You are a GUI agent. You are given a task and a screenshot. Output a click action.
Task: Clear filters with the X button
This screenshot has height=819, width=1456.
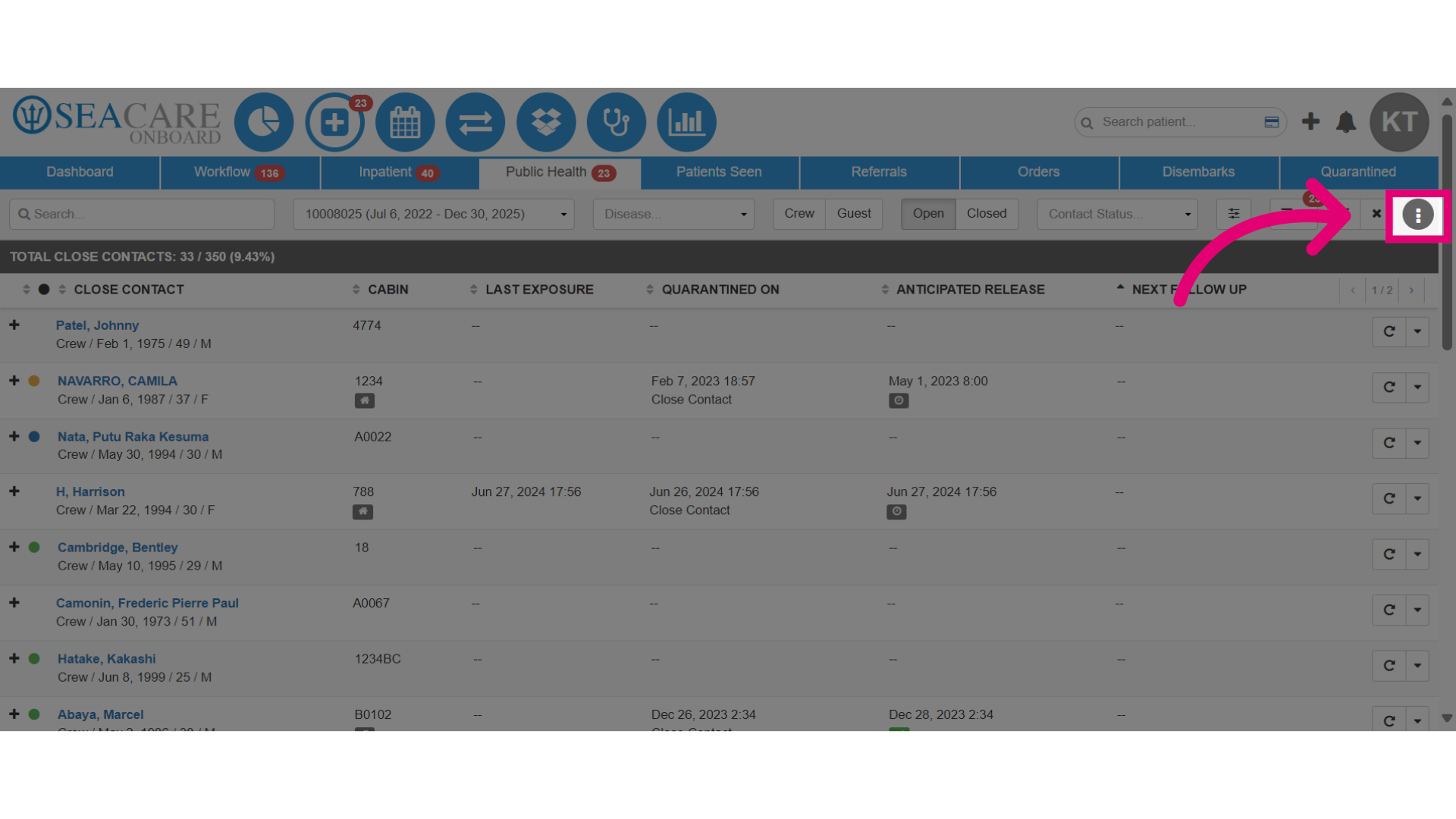(x=1376, y=214)
